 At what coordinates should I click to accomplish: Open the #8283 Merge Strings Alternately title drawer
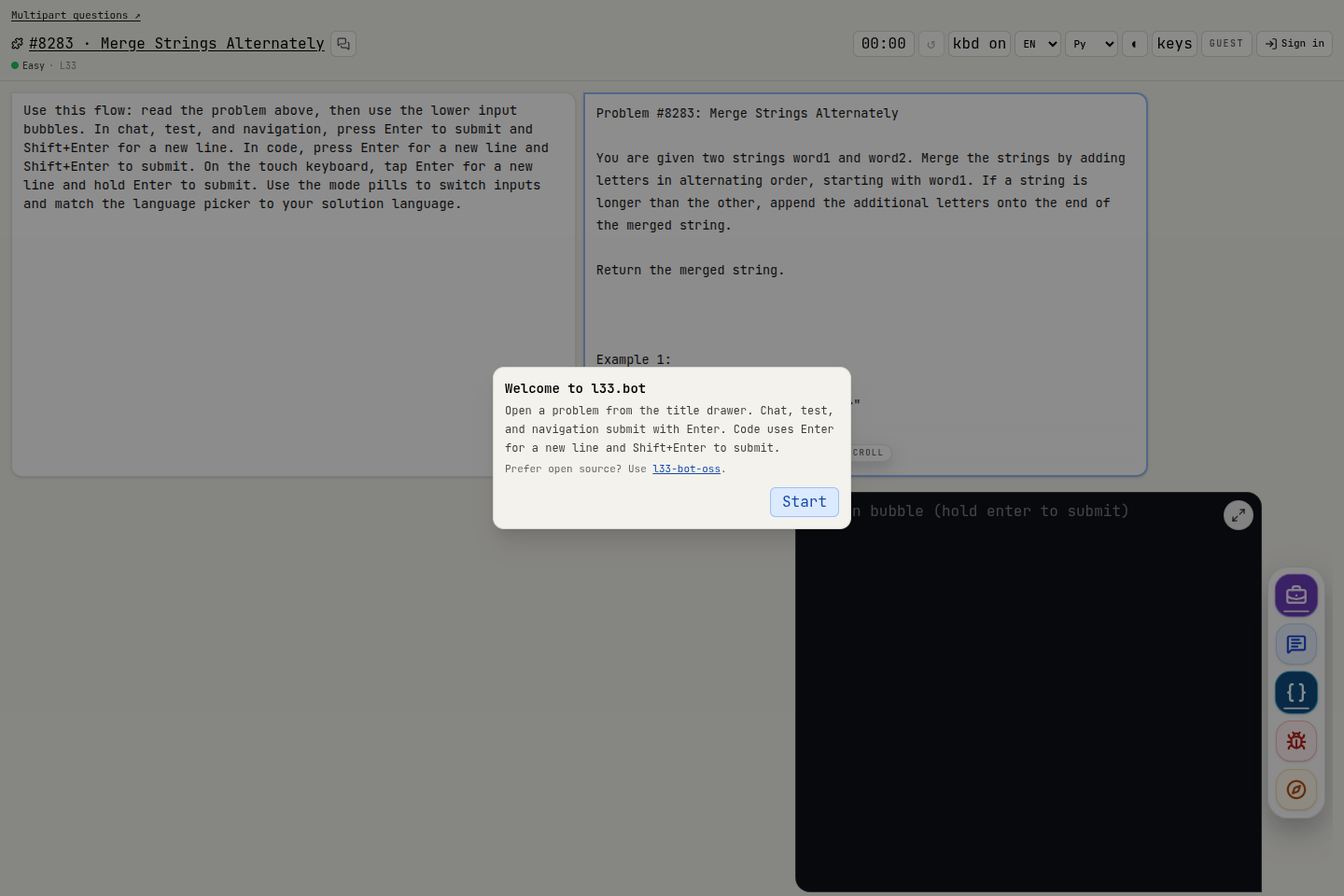[x=176, y=43]
